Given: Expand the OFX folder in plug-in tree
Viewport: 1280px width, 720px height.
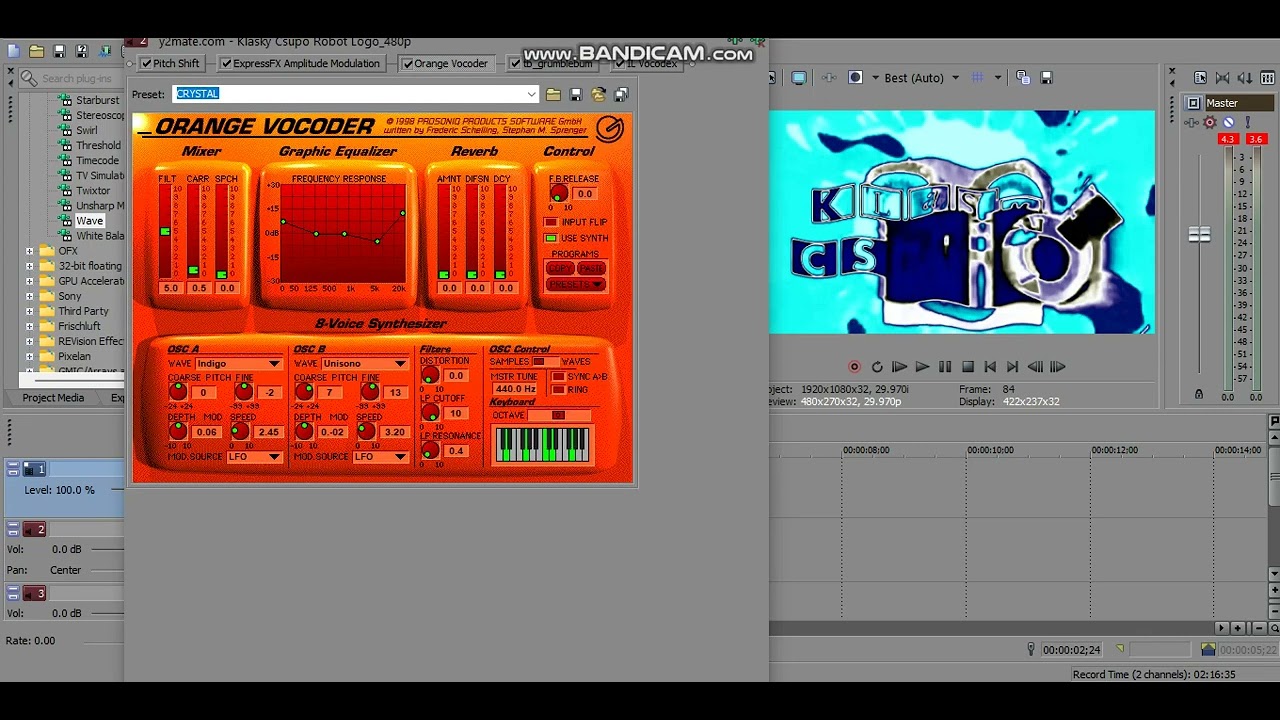Looking at the screenshot, I should (29, 251).
